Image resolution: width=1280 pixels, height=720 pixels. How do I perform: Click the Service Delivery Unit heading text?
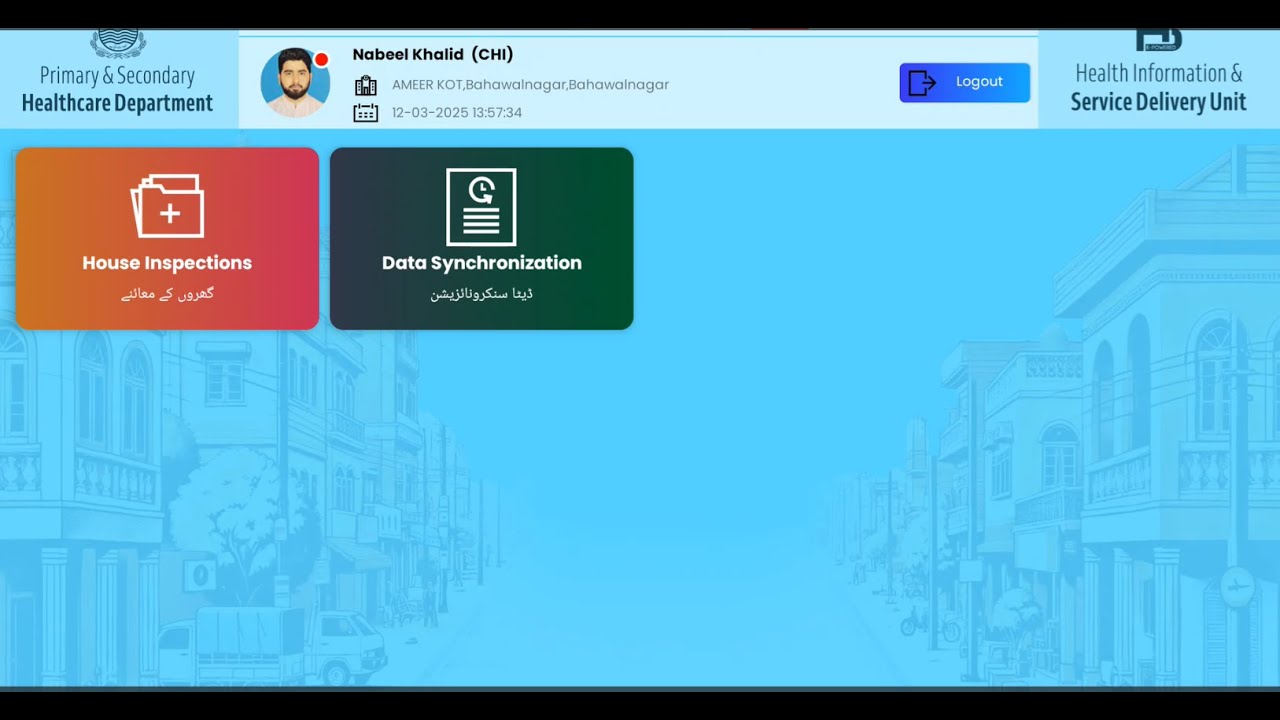pyautogui.click(x=1159, y=102)
